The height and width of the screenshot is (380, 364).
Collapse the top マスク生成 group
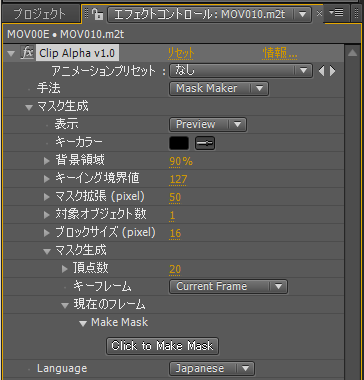[x=29, y=107]
